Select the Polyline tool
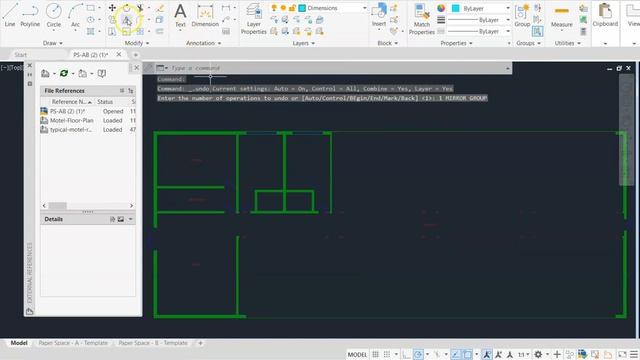Screen dimensions: 640x360 tap(30, 15)
